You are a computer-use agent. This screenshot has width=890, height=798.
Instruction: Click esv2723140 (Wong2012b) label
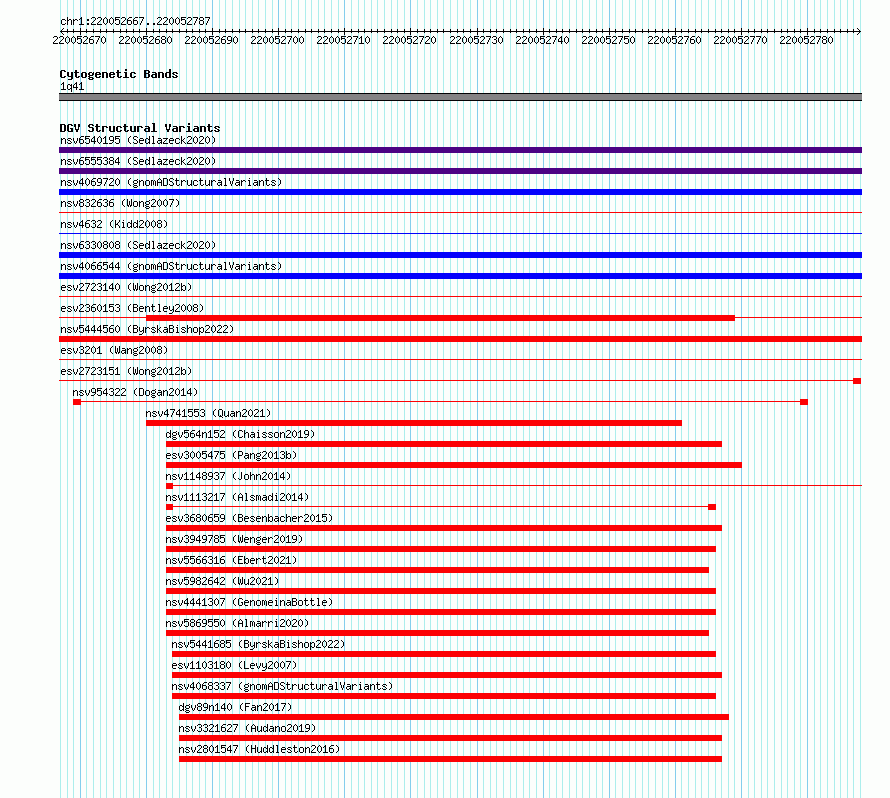(x=126, y=287)
